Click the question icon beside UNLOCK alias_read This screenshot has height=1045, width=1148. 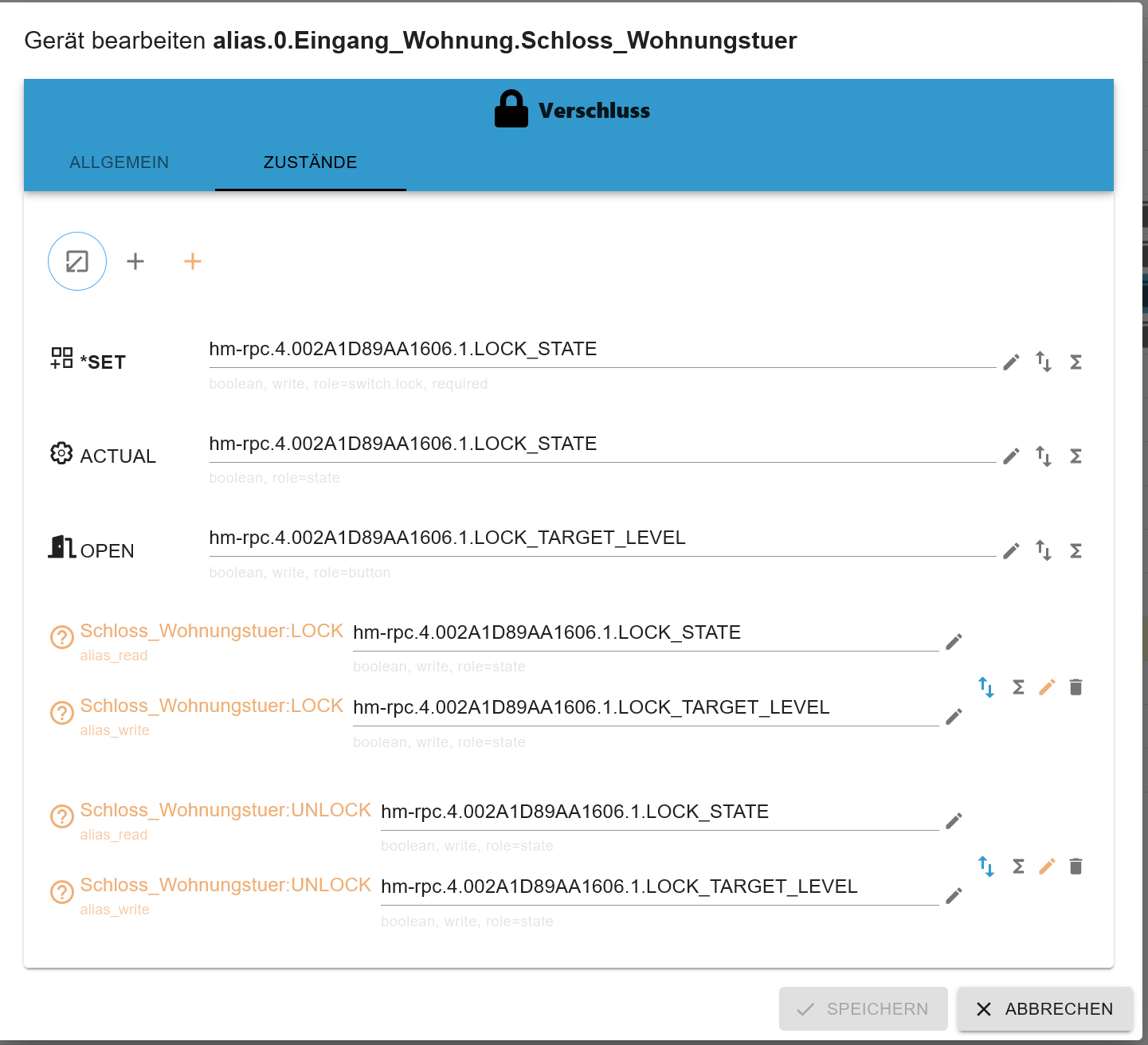[62, 816]
